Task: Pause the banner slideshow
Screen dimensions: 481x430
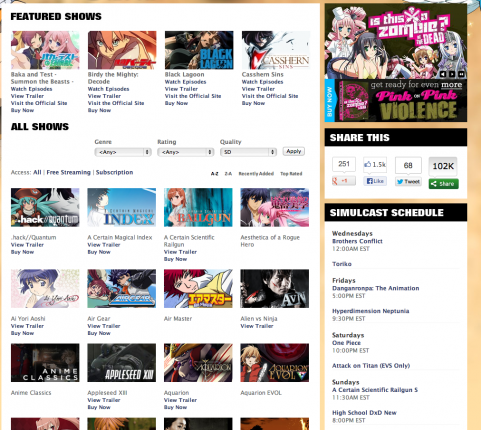Action: point(461,74)
